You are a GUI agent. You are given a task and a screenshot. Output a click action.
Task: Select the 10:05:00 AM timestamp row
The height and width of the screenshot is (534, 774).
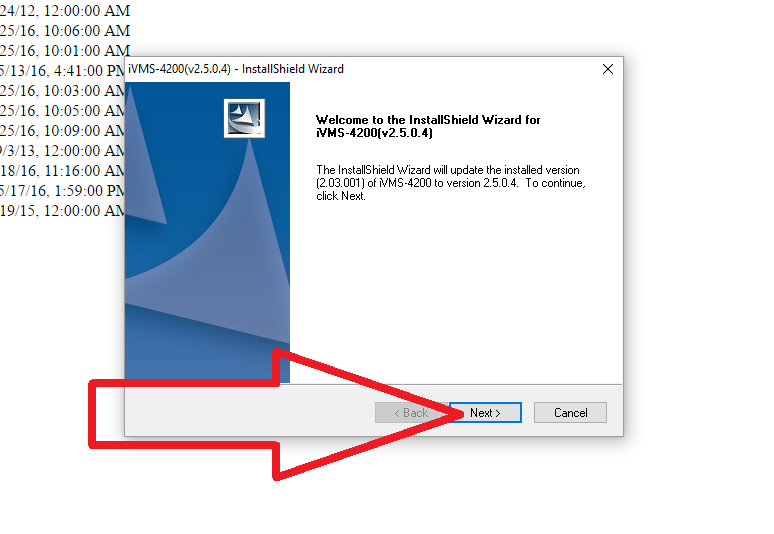pyautogui.click(x=62, y=111)
